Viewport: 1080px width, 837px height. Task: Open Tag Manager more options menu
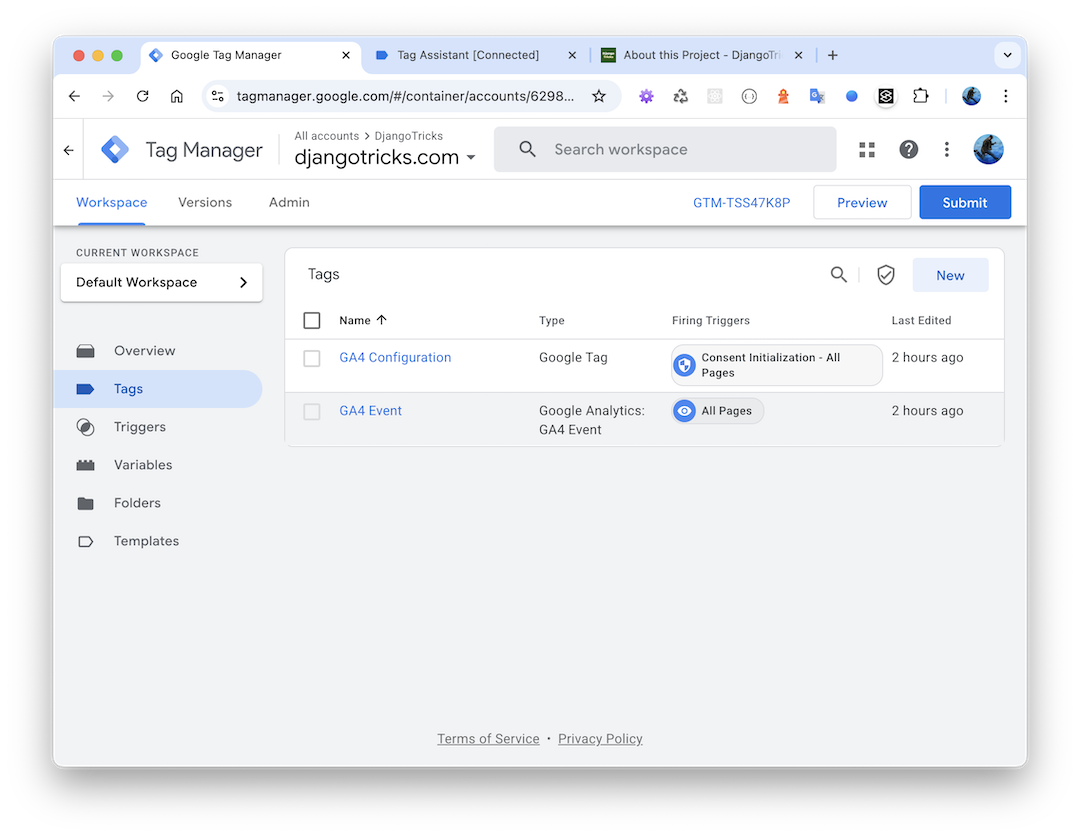pos(947,149)
